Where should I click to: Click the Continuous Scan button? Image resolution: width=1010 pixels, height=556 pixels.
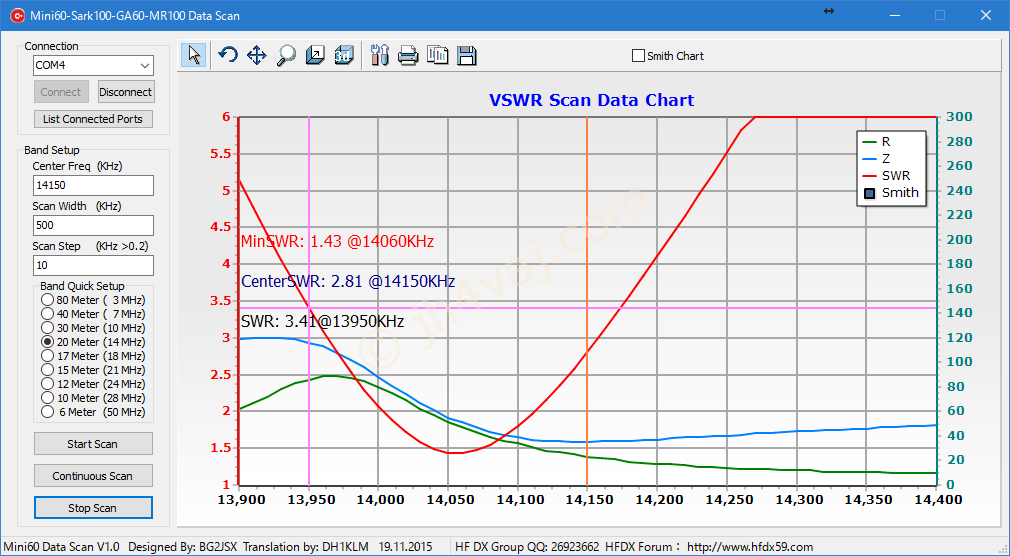(x=93, y=476)
